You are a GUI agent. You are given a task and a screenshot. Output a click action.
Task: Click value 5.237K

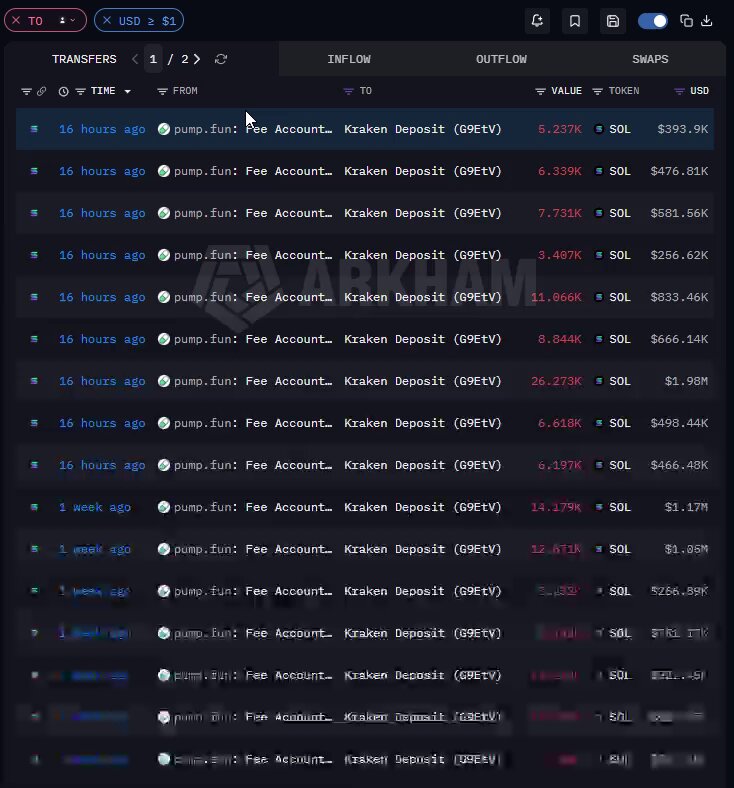pos(560,129)
